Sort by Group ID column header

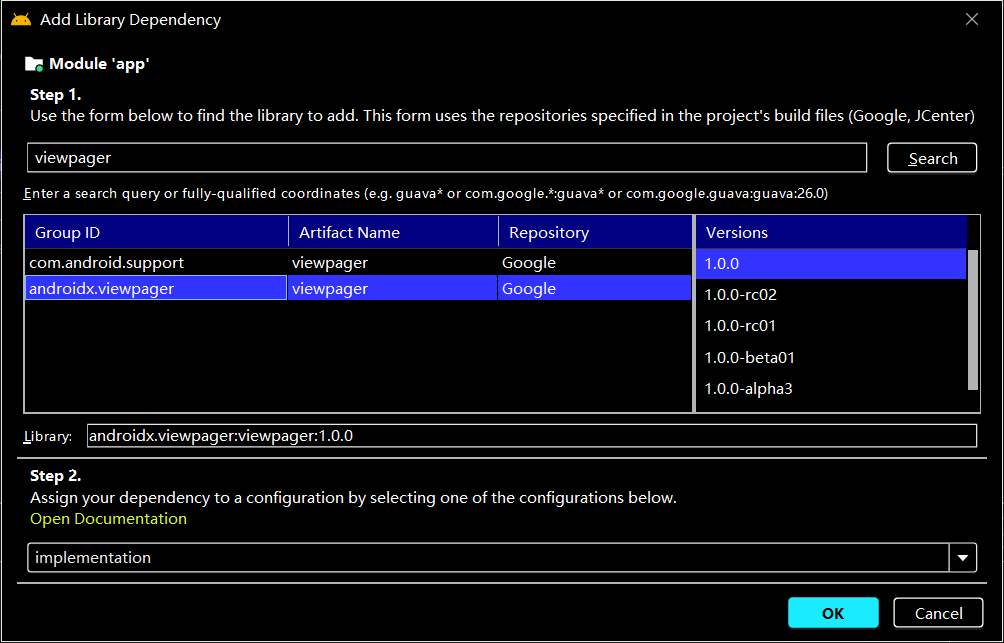click(x=156, y=232)
